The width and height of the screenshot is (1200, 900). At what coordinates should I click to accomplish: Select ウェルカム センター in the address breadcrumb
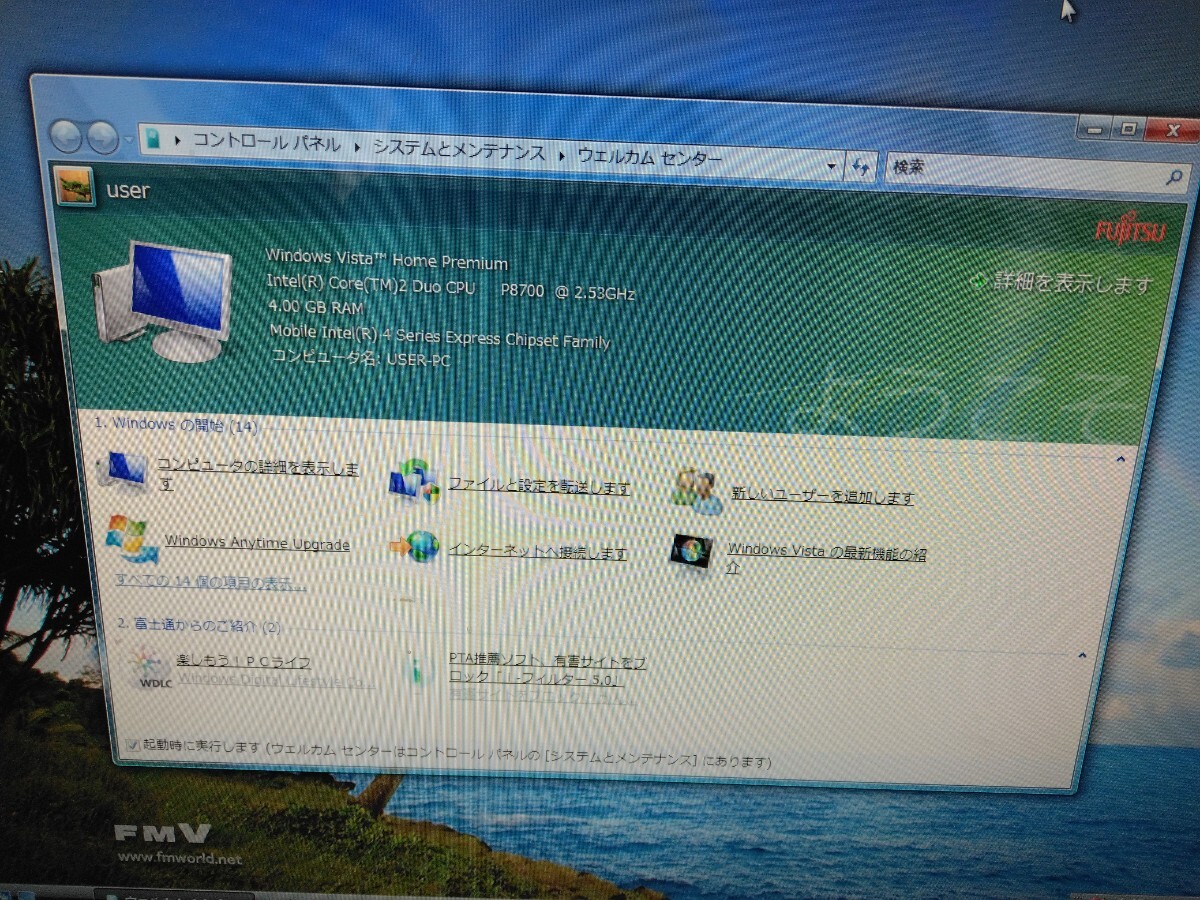click(x=649, y=157)
